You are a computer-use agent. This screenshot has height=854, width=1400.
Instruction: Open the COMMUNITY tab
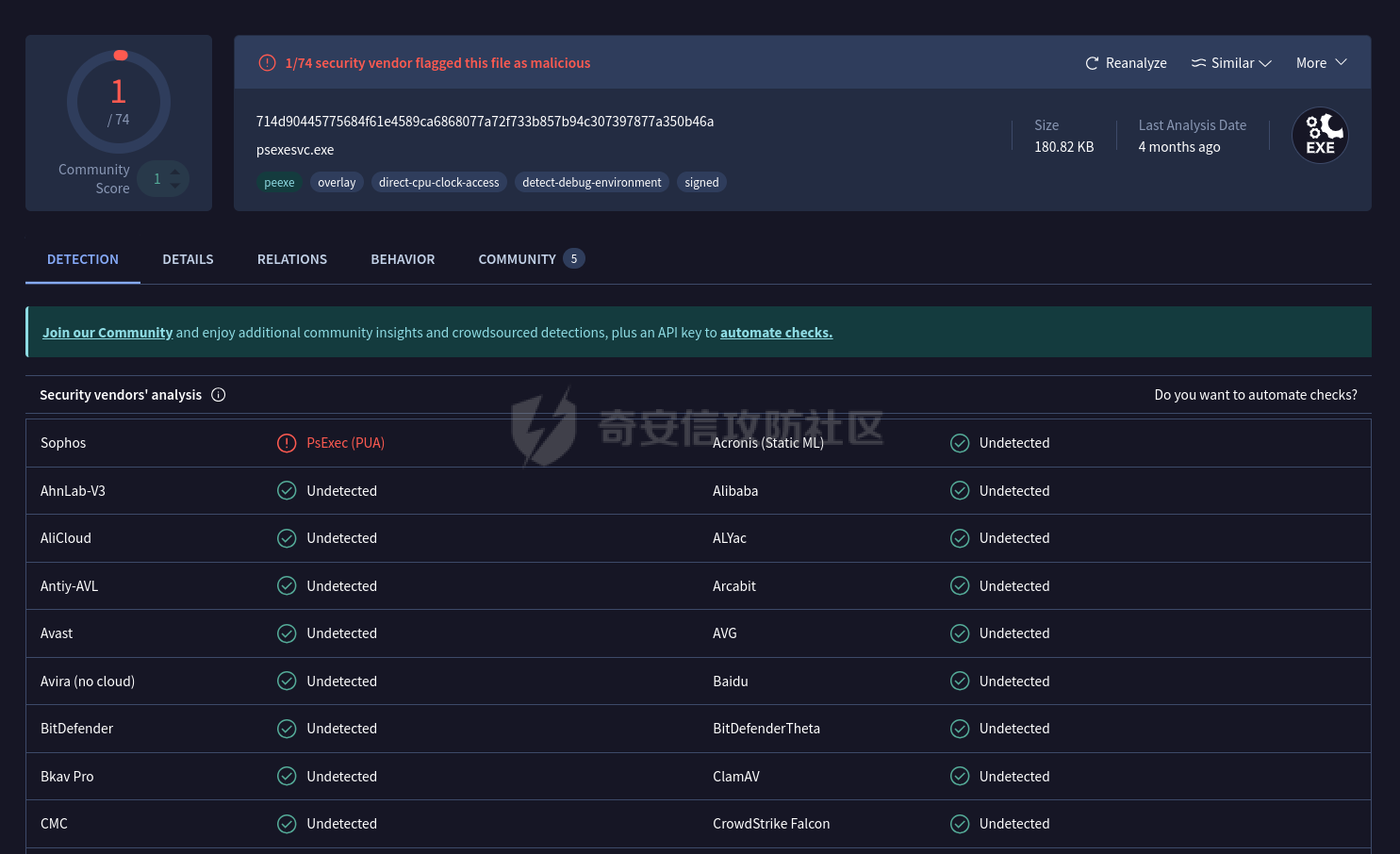(532, 259)
